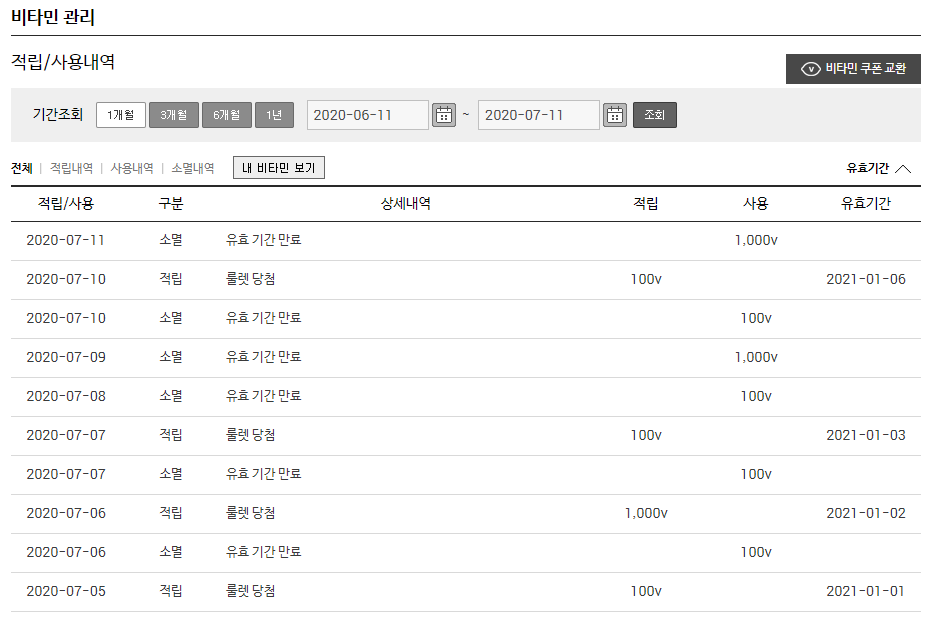
Task: Click the 2021-01-03 expiry date
Action: 866,435
